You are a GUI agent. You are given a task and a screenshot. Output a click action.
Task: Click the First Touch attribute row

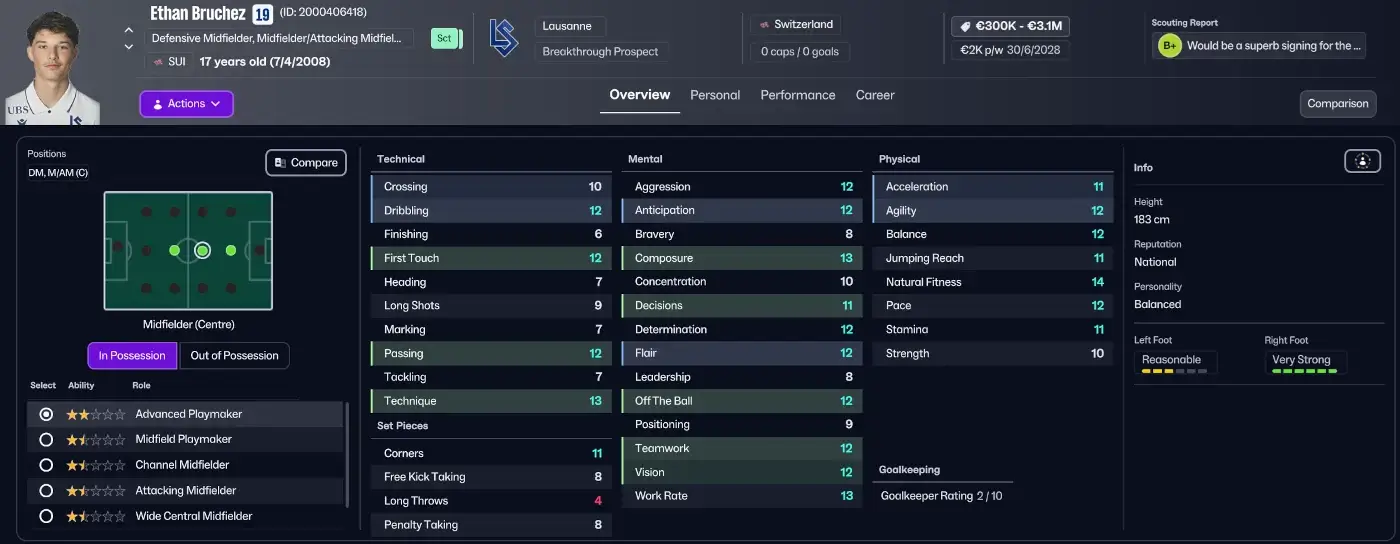pos(491,258)
